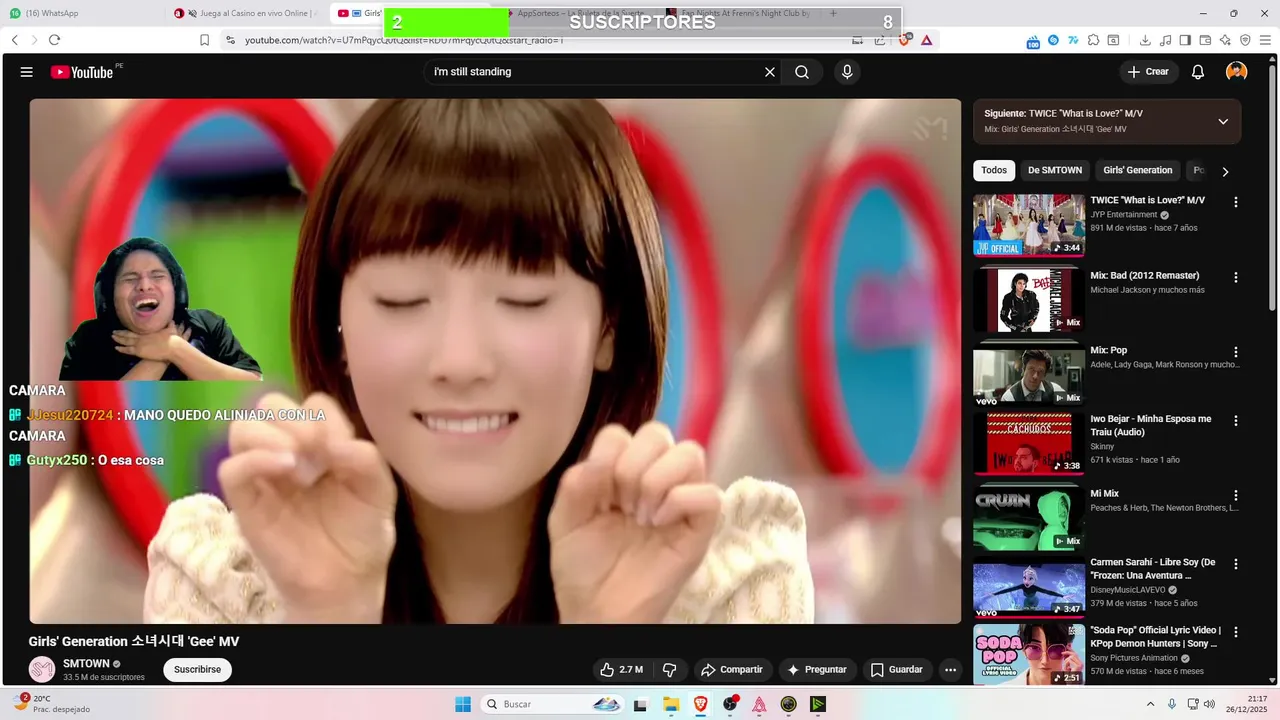Open the weather widget 20°C
This screenshot has width=1280, height=720.
(50, 704)
